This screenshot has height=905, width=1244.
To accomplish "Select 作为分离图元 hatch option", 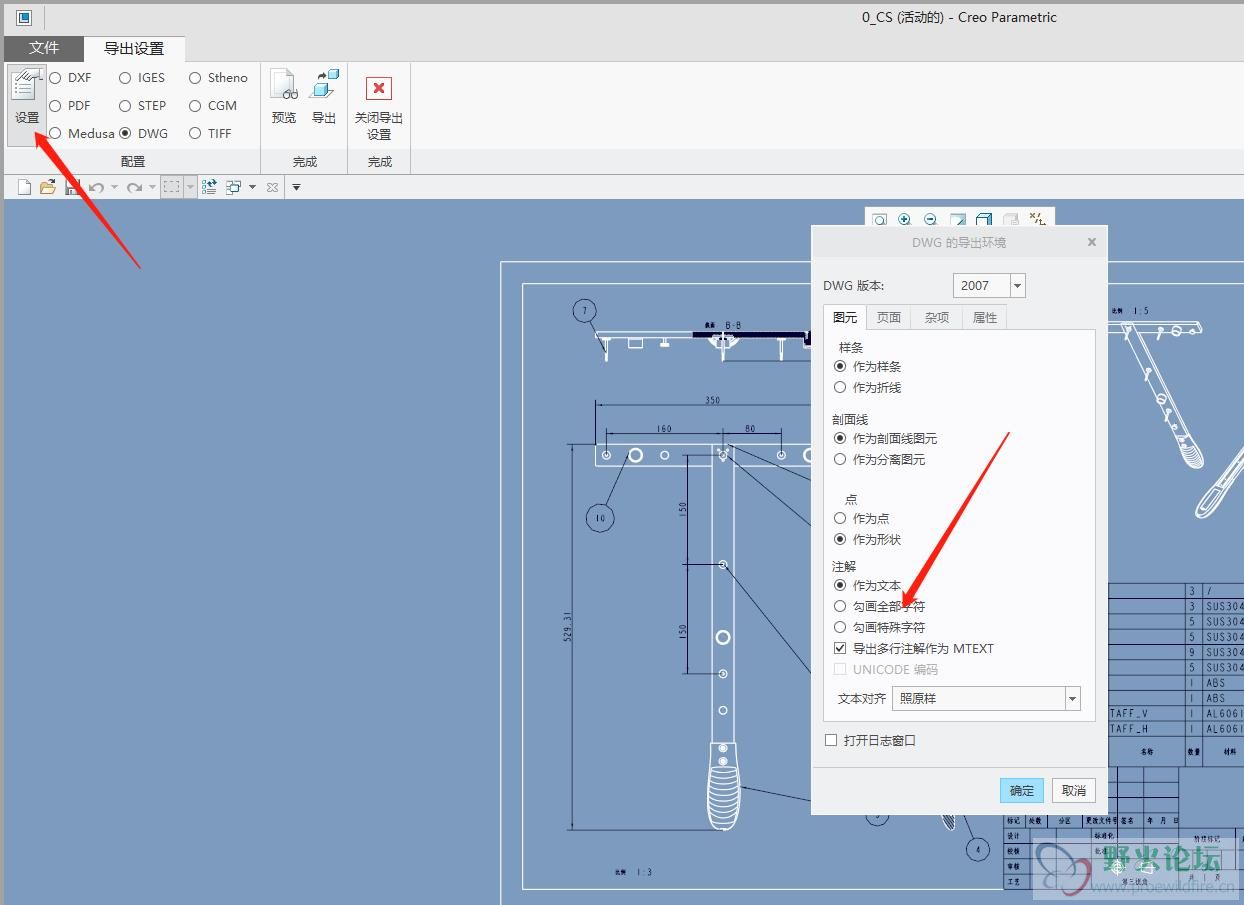I will 840,459.
